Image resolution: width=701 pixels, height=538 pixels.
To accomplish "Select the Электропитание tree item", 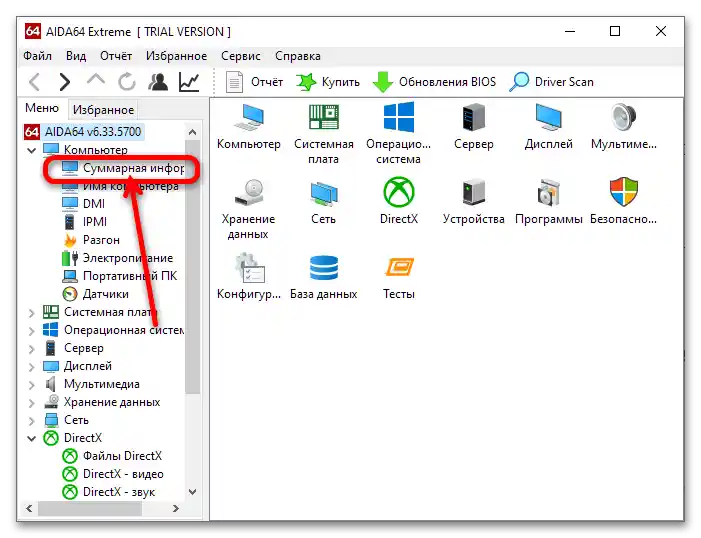I will [117, 258].
